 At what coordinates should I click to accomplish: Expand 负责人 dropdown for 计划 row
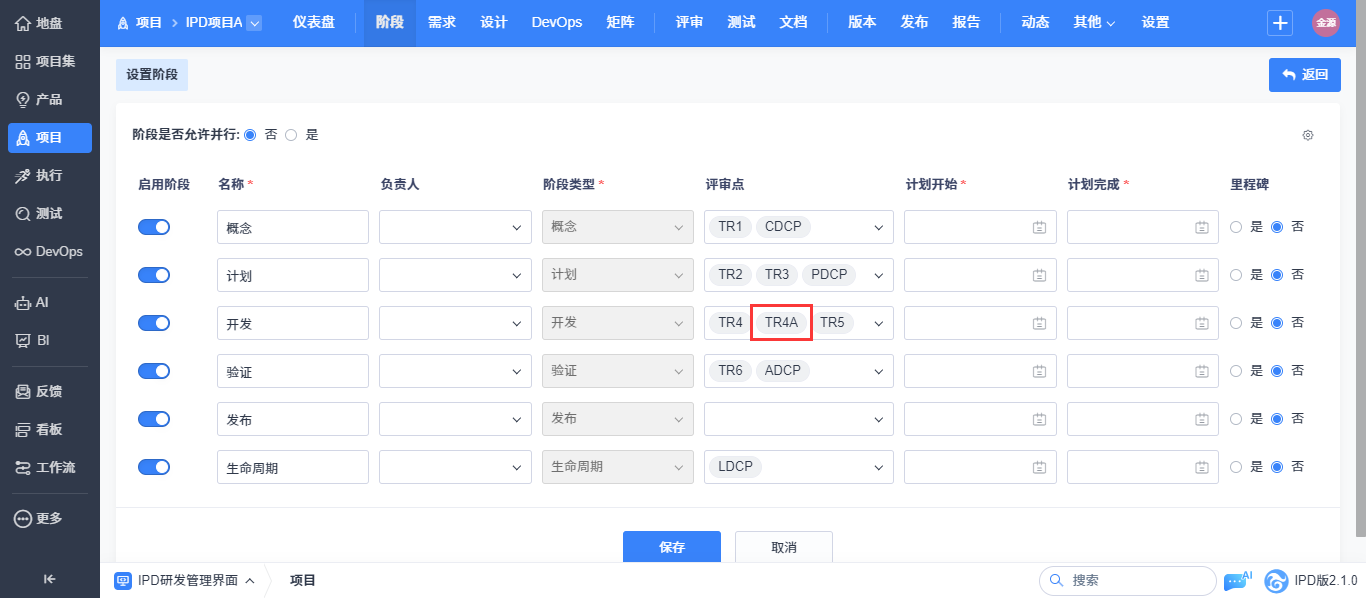pos(455,275)
